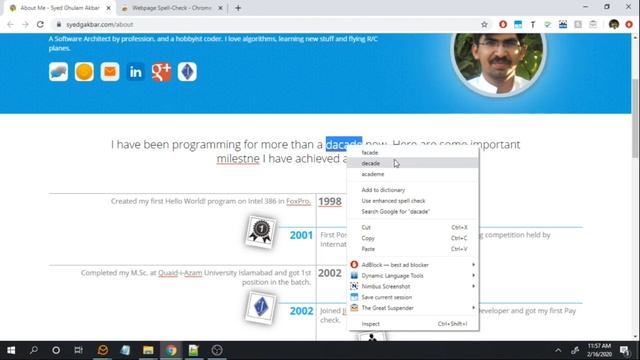This screenshot has width=640, height=360.
Task: Click the grey 2002 year heading
Action: coord(330,273)
